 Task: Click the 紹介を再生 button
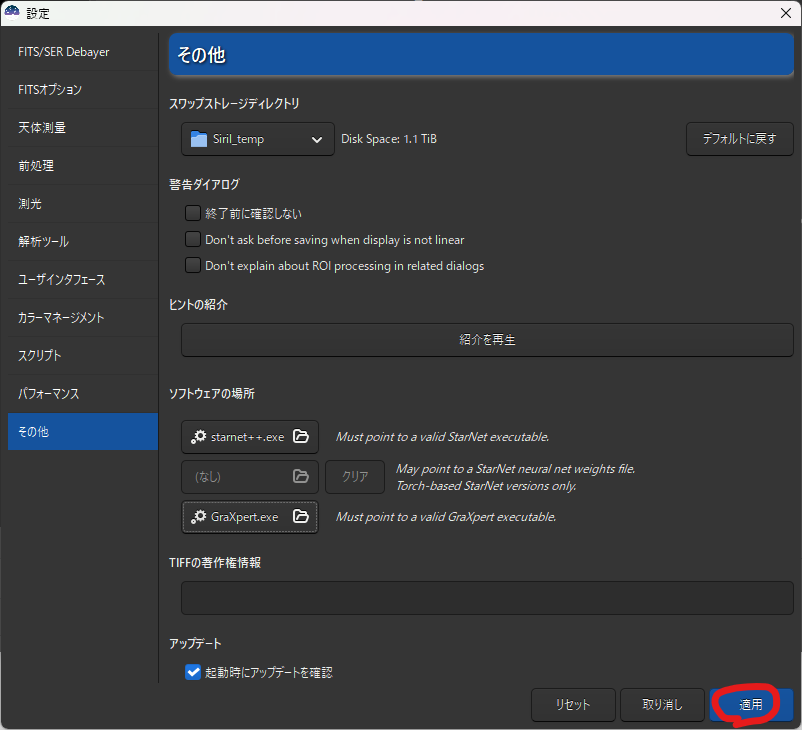click(x=487, y=340)
